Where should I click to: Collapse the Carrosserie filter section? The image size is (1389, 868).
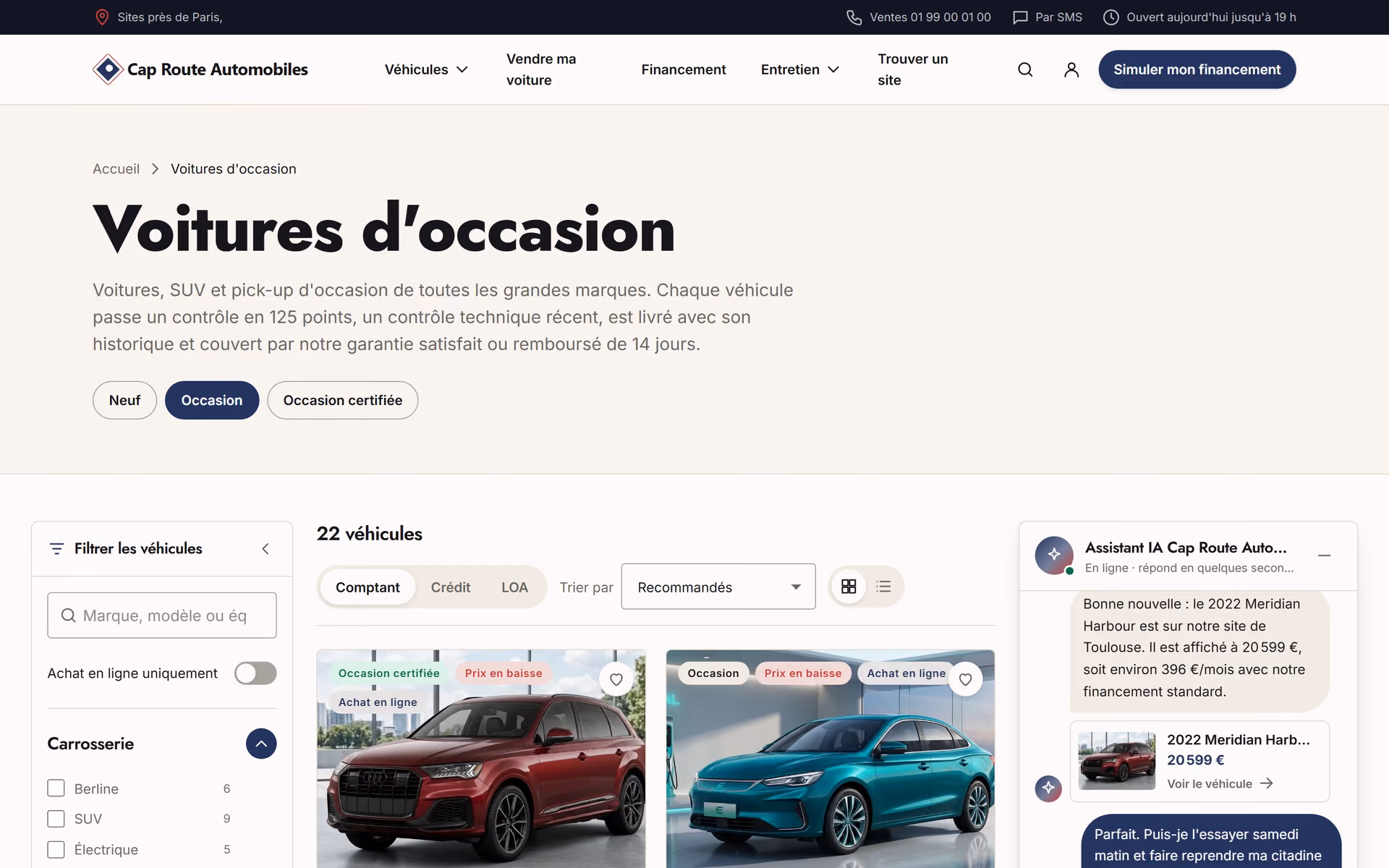point(261,744)
